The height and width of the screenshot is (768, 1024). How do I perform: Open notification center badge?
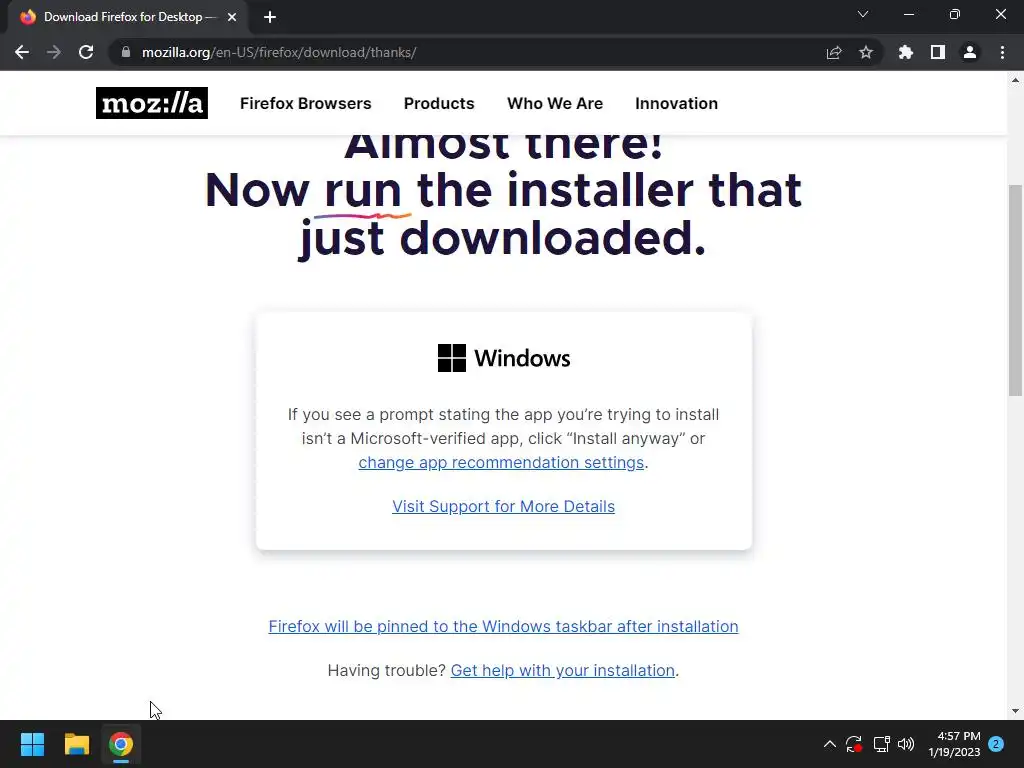[x=996, y=744]
